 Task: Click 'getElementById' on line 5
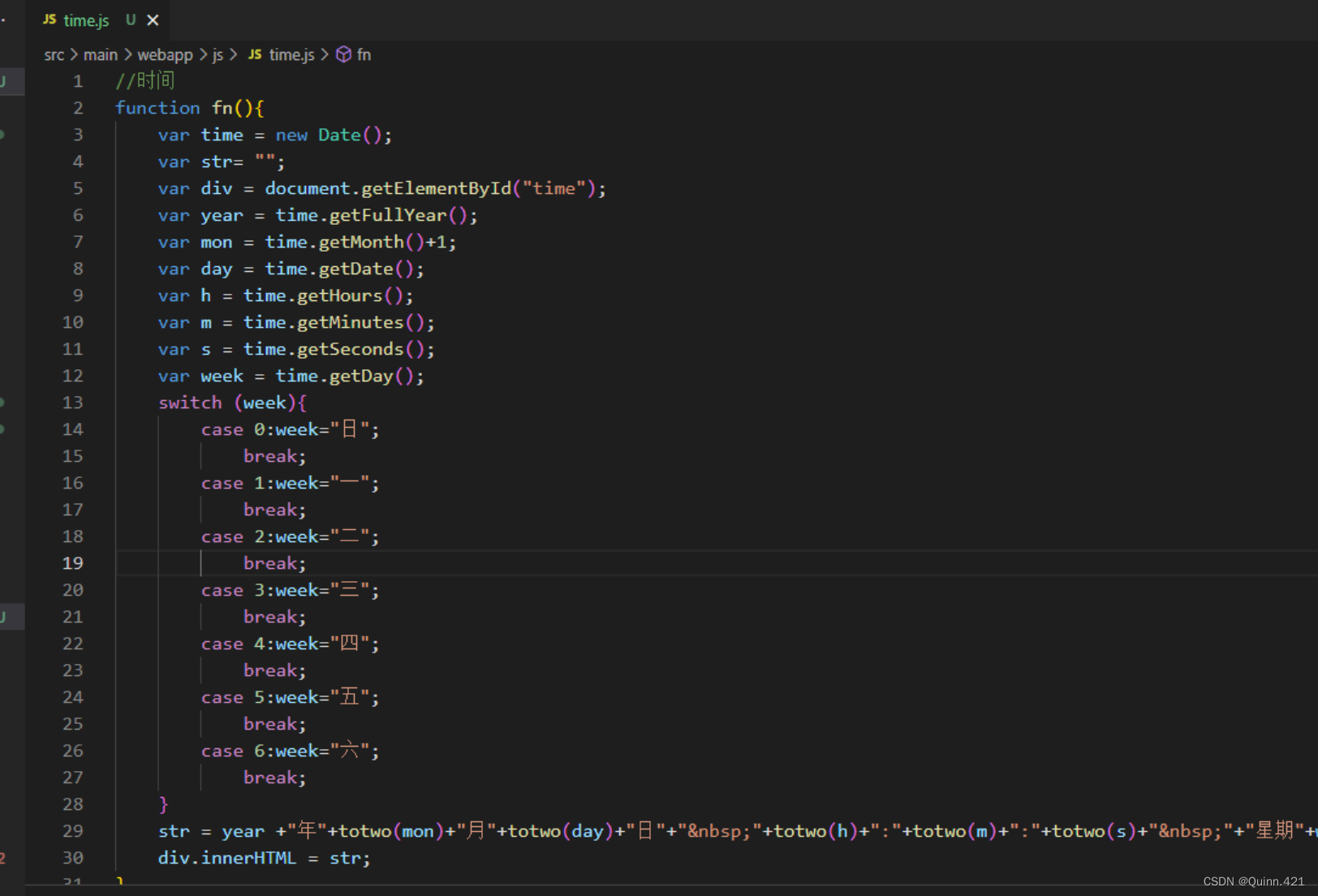tap(437, 188)
